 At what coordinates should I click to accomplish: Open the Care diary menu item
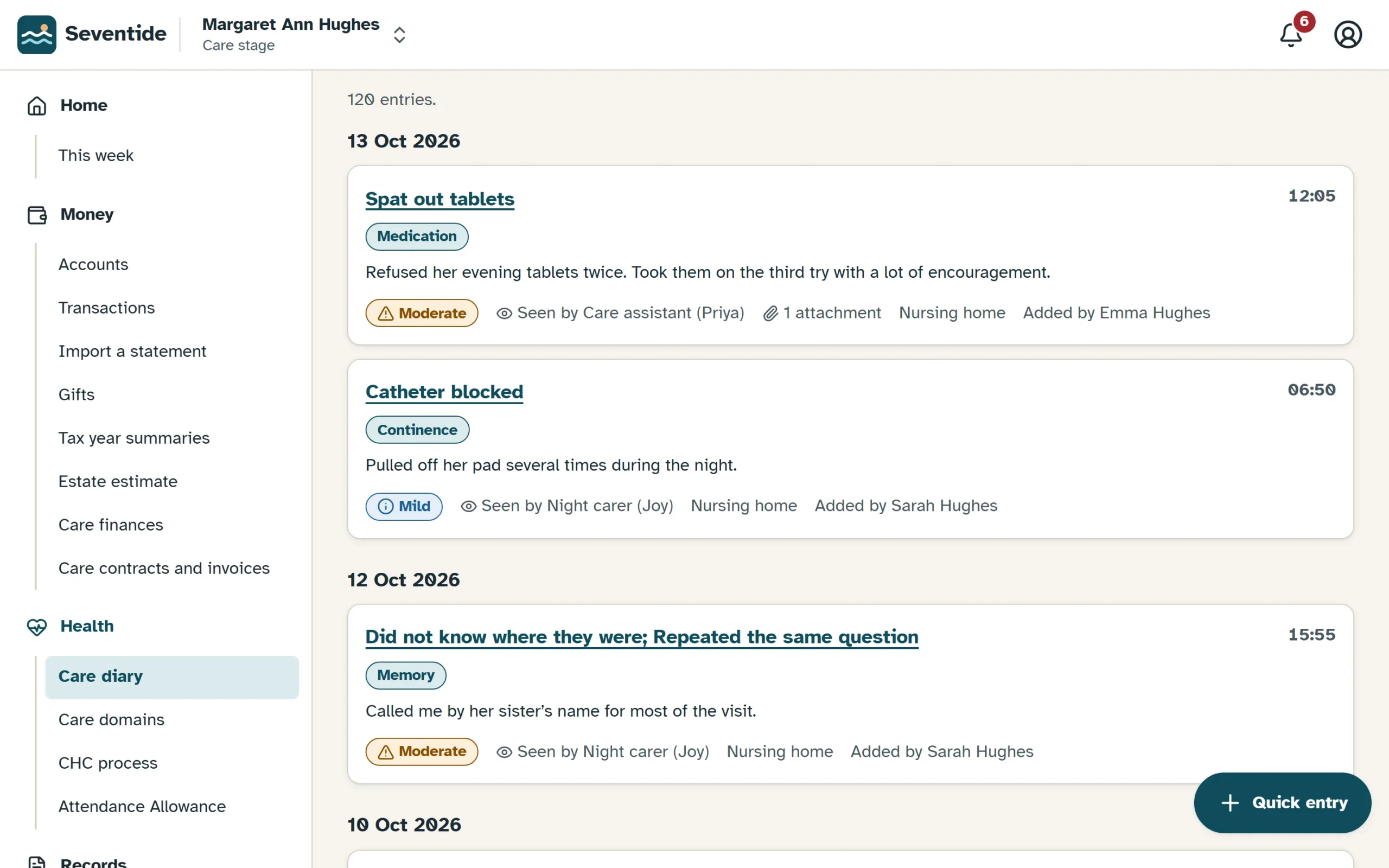171,677
